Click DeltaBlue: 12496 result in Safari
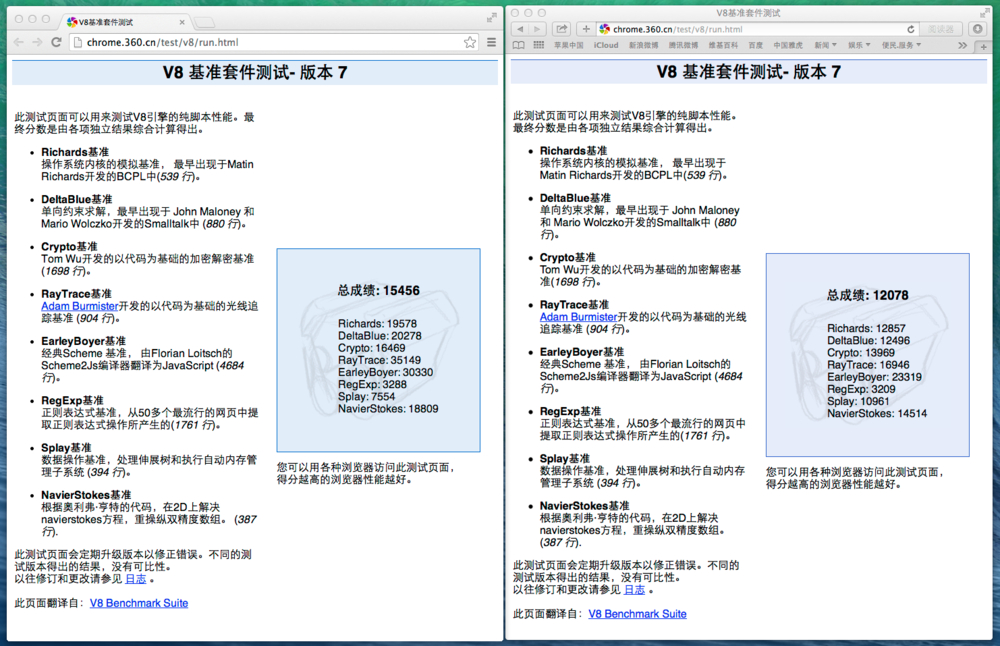Viewport: 1000px width, 646px height. pyautogui.click(x=869, y=341)
